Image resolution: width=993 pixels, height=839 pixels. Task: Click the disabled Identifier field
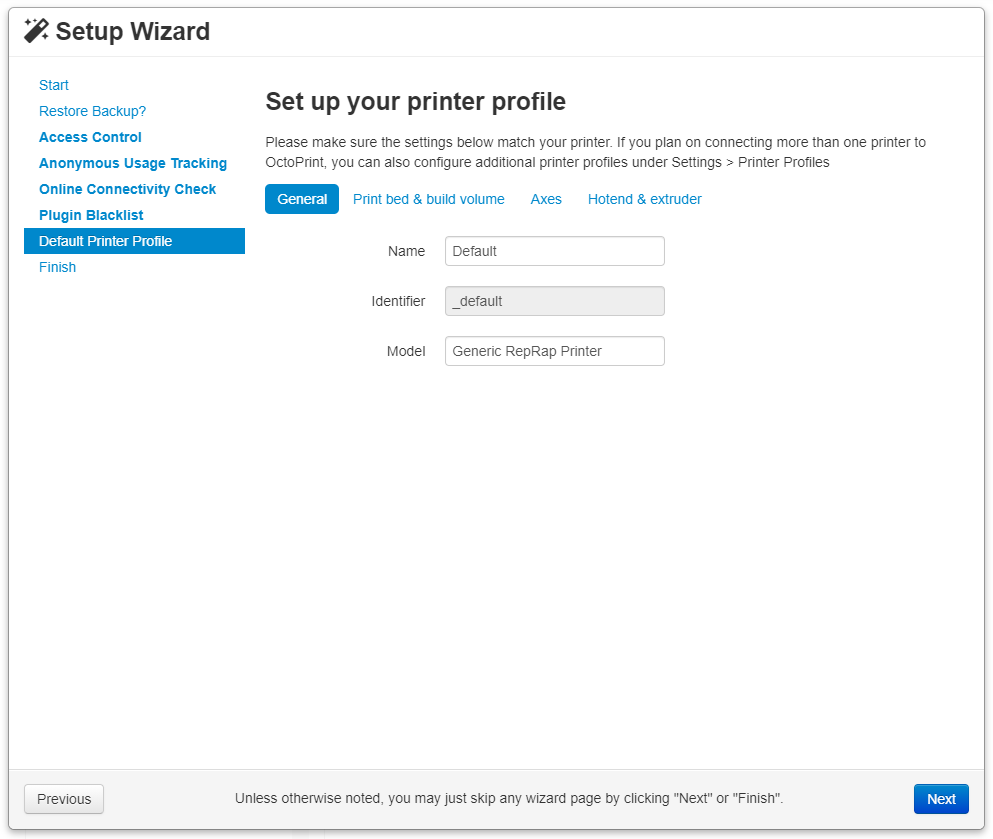[x=555, y=301]
